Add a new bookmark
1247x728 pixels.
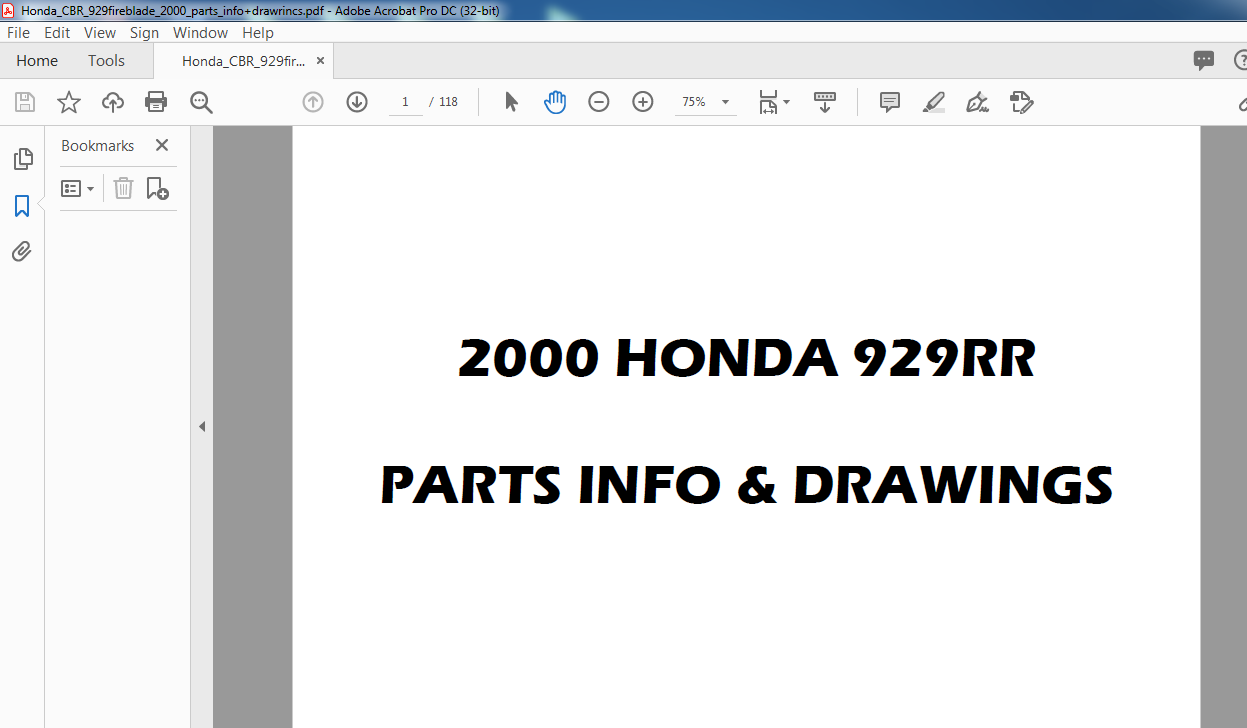pyautogui.click(x=157, y=188)
